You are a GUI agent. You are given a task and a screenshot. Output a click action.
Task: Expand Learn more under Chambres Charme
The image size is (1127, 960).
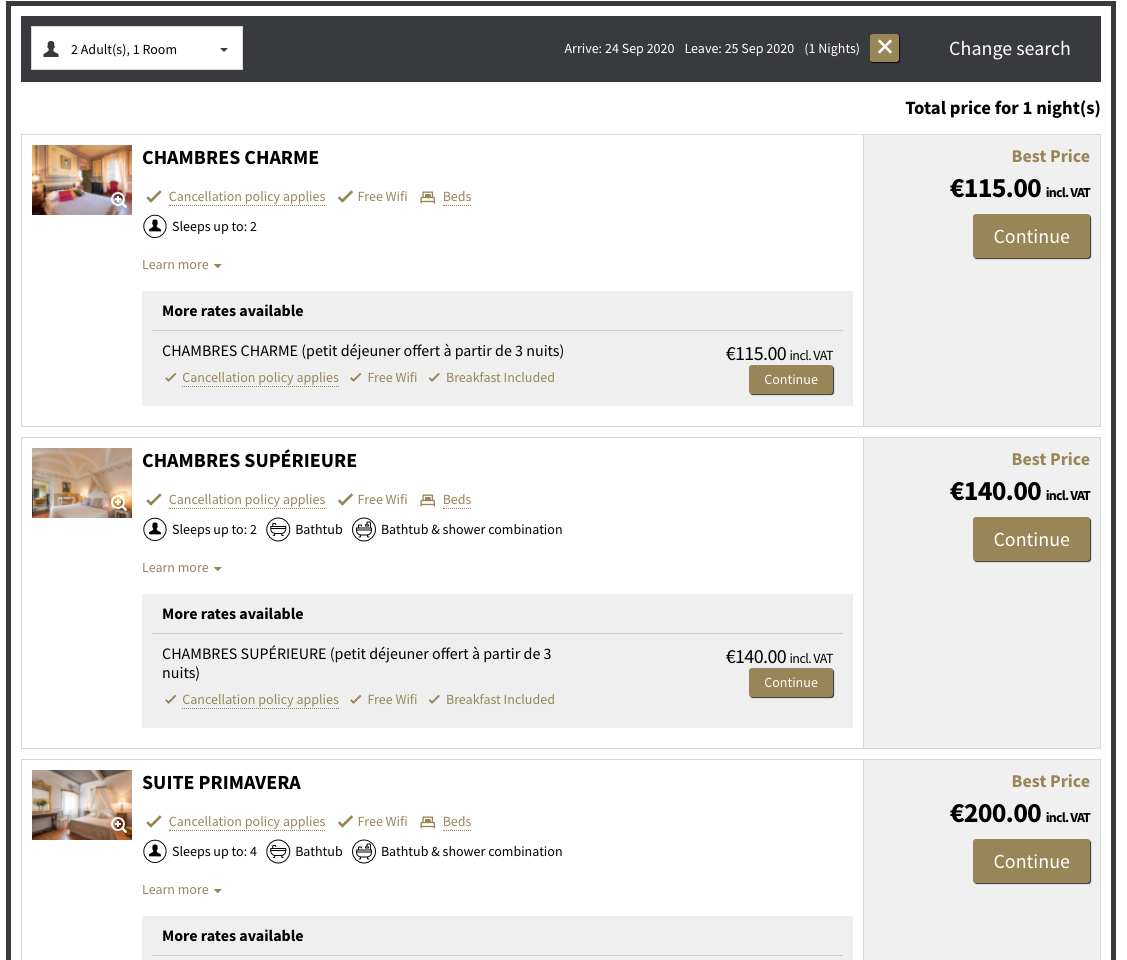181,265
